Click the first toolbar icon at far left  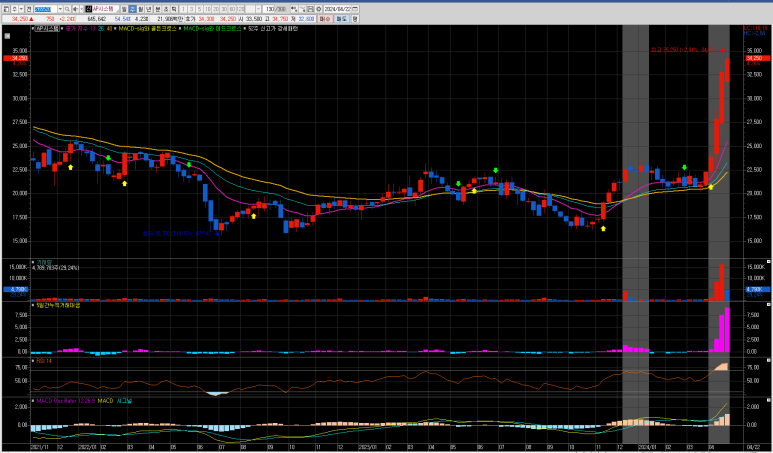tap(5, 9)
